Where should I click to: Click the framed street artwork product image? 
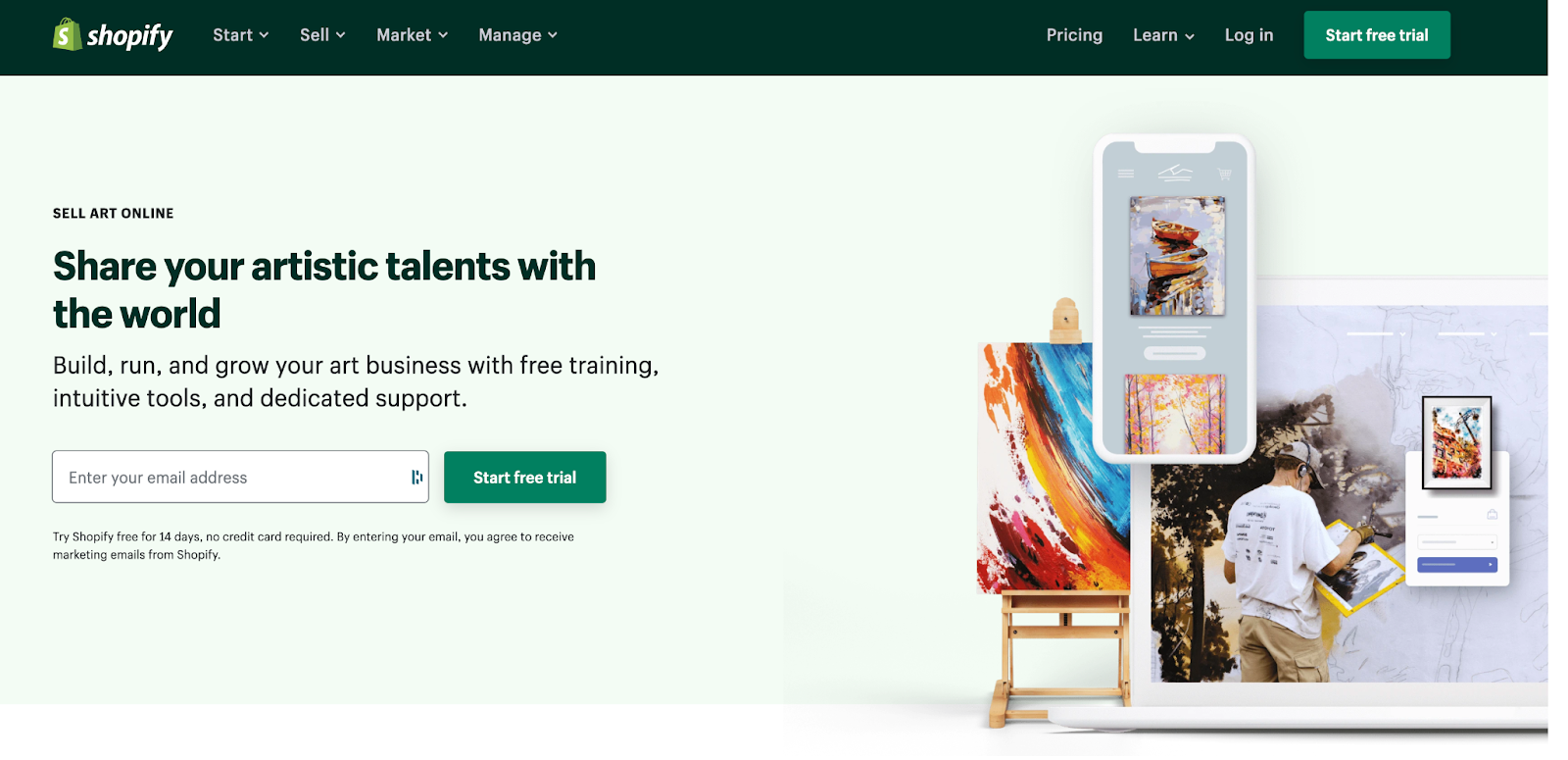click(1456, 442)
